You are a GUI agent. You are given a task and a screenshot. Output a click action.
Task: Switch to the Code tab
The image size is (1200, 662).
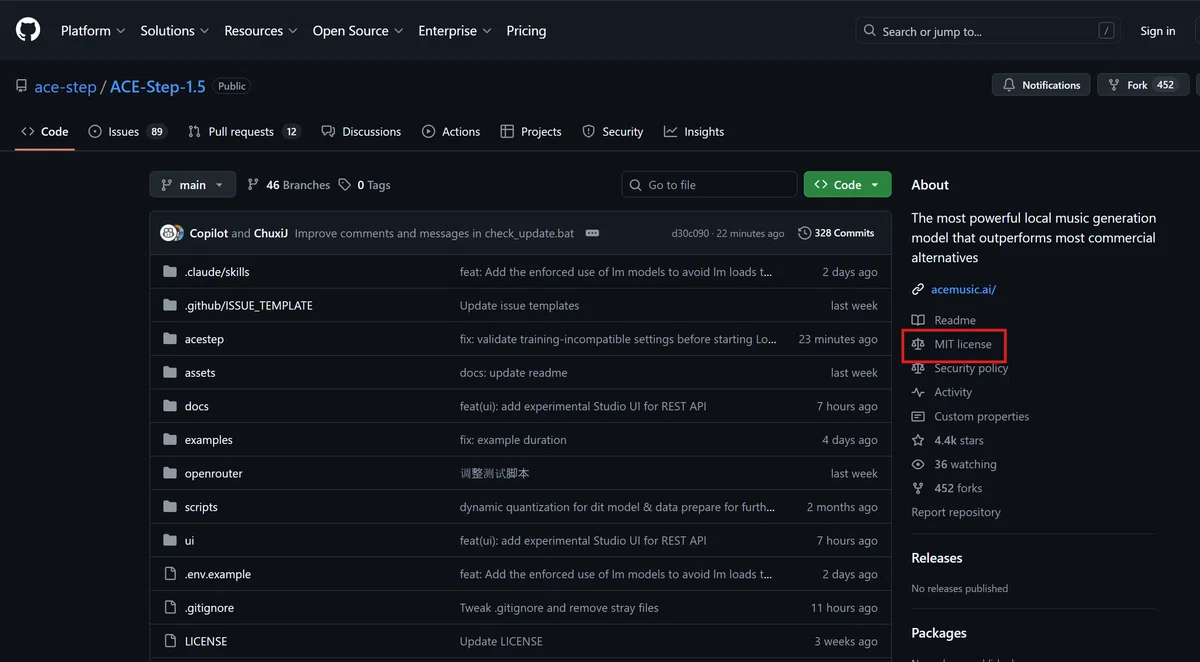click(45, 131)
